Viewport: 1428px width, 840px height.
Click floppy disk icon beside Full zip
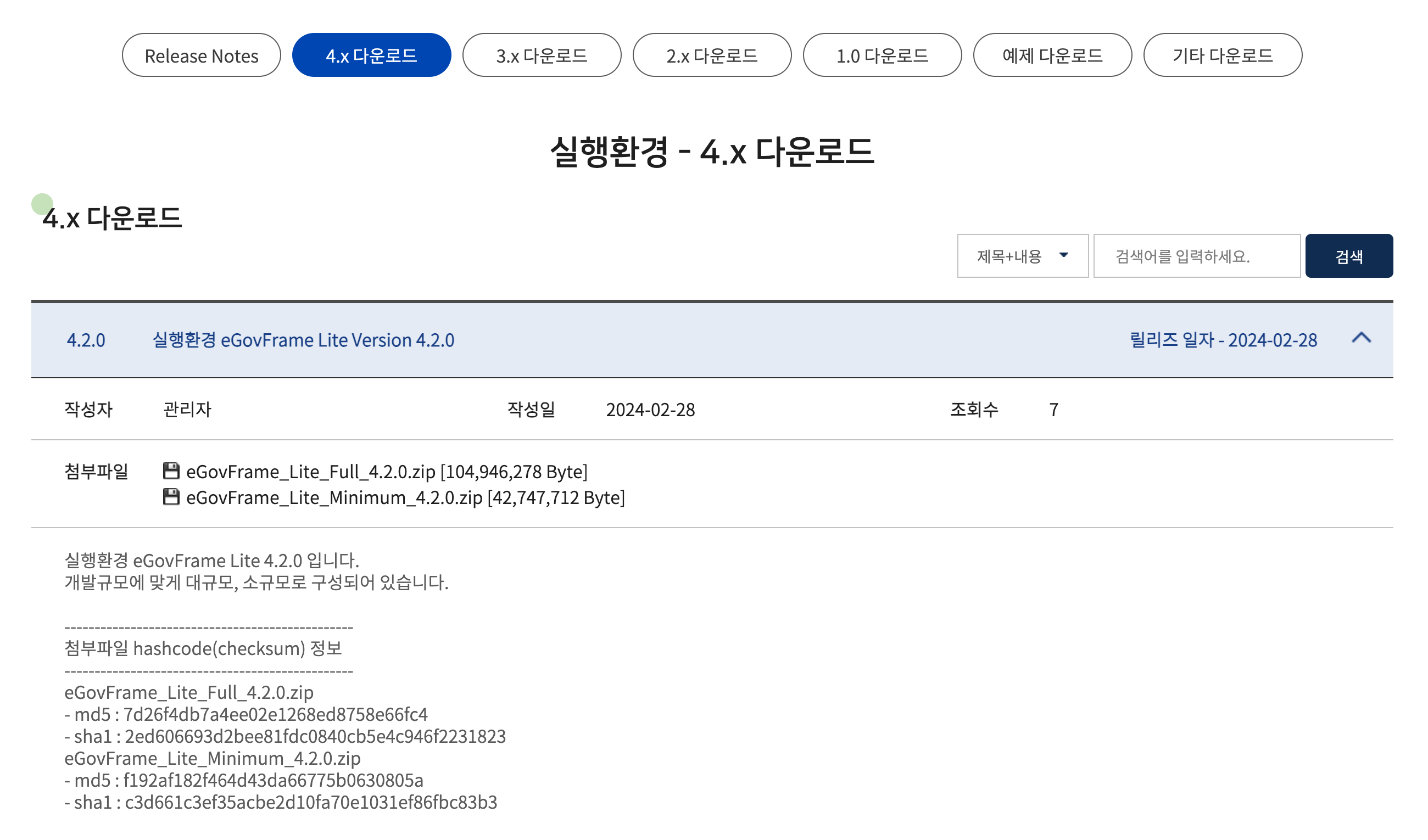[x=171, y=471]
